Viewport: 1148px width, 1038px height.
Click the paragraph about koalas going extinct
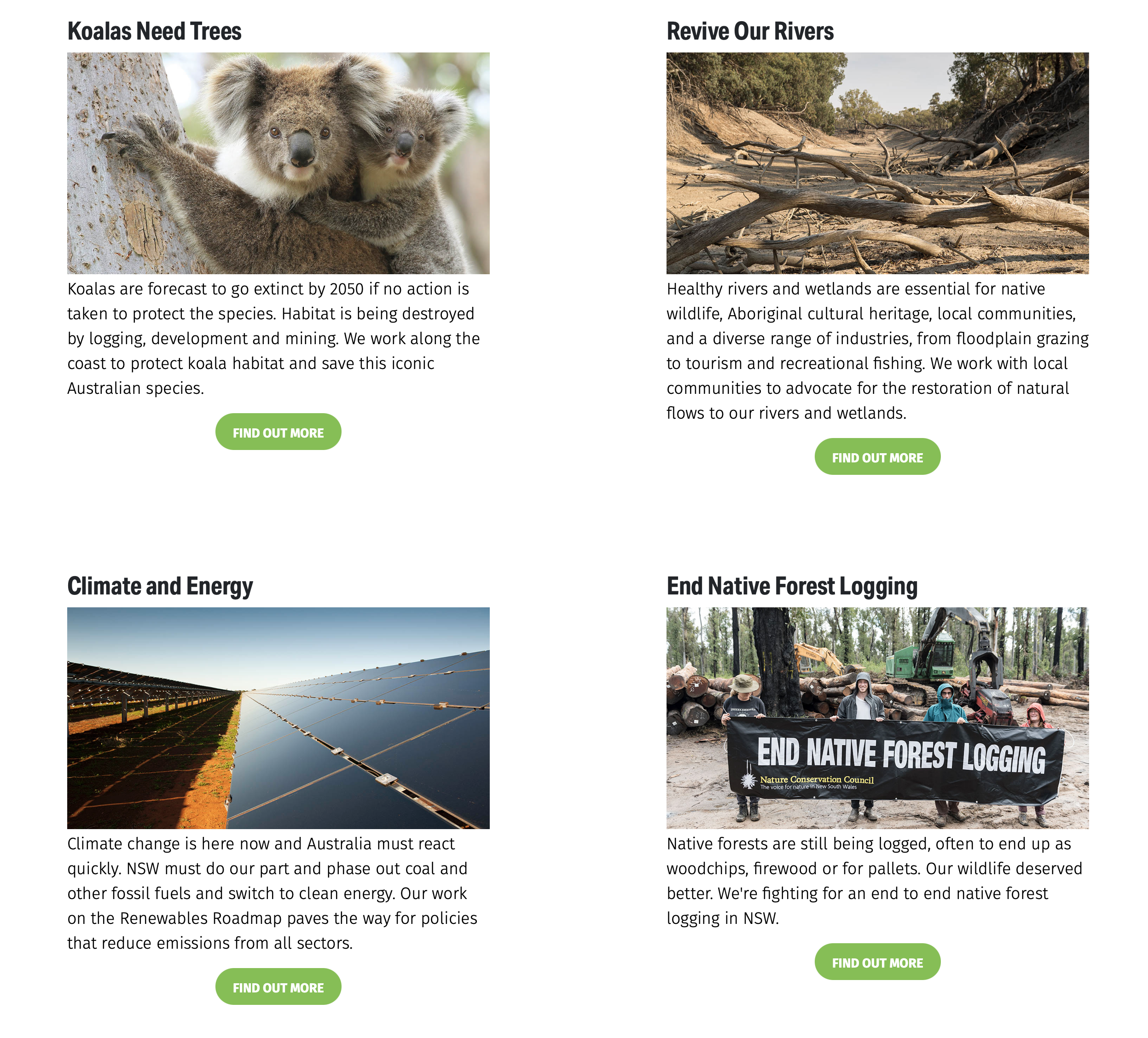click(x=273, y=339)
